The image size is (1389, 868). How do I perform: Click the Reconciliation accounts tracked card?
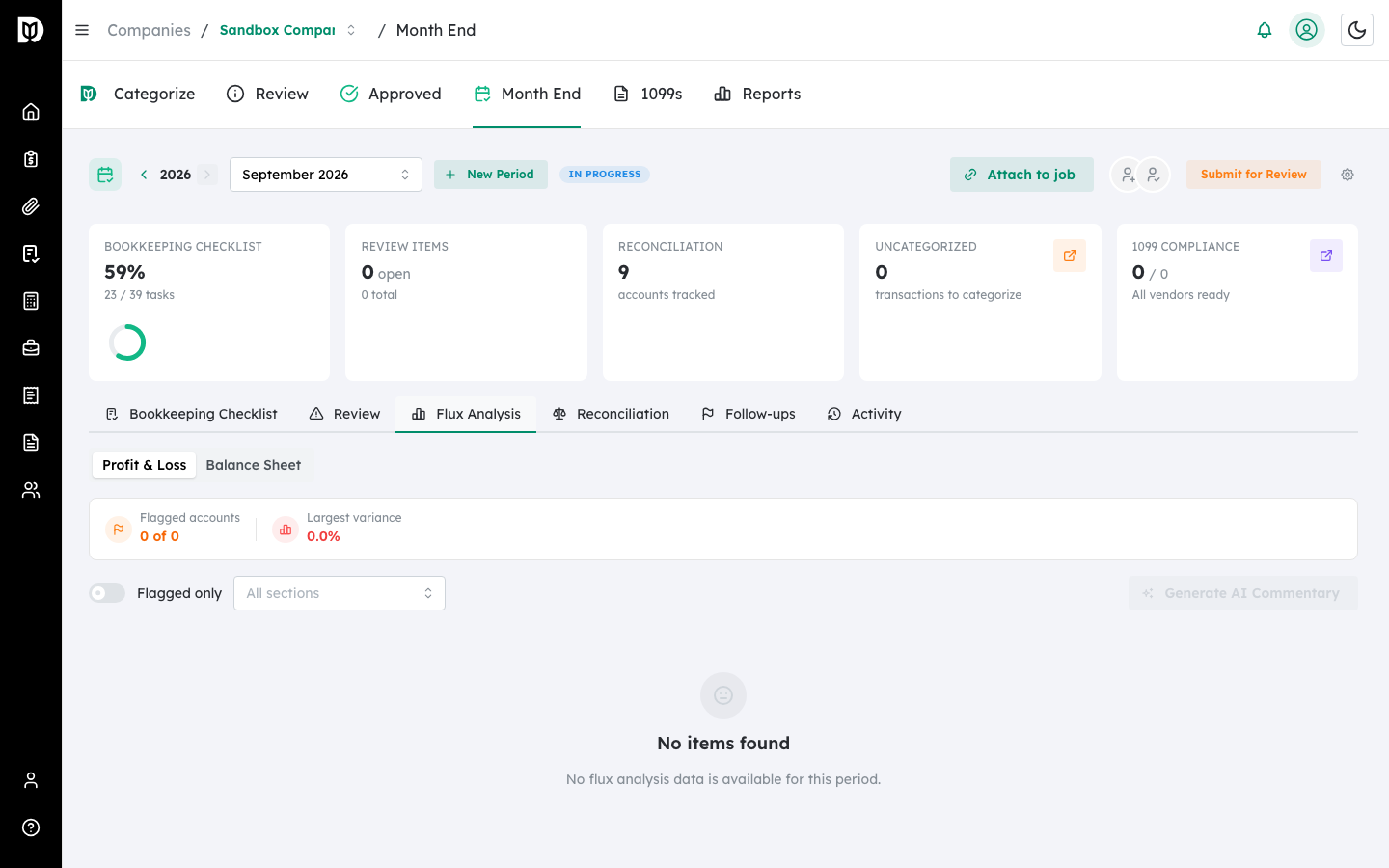[x=723, y=303]
